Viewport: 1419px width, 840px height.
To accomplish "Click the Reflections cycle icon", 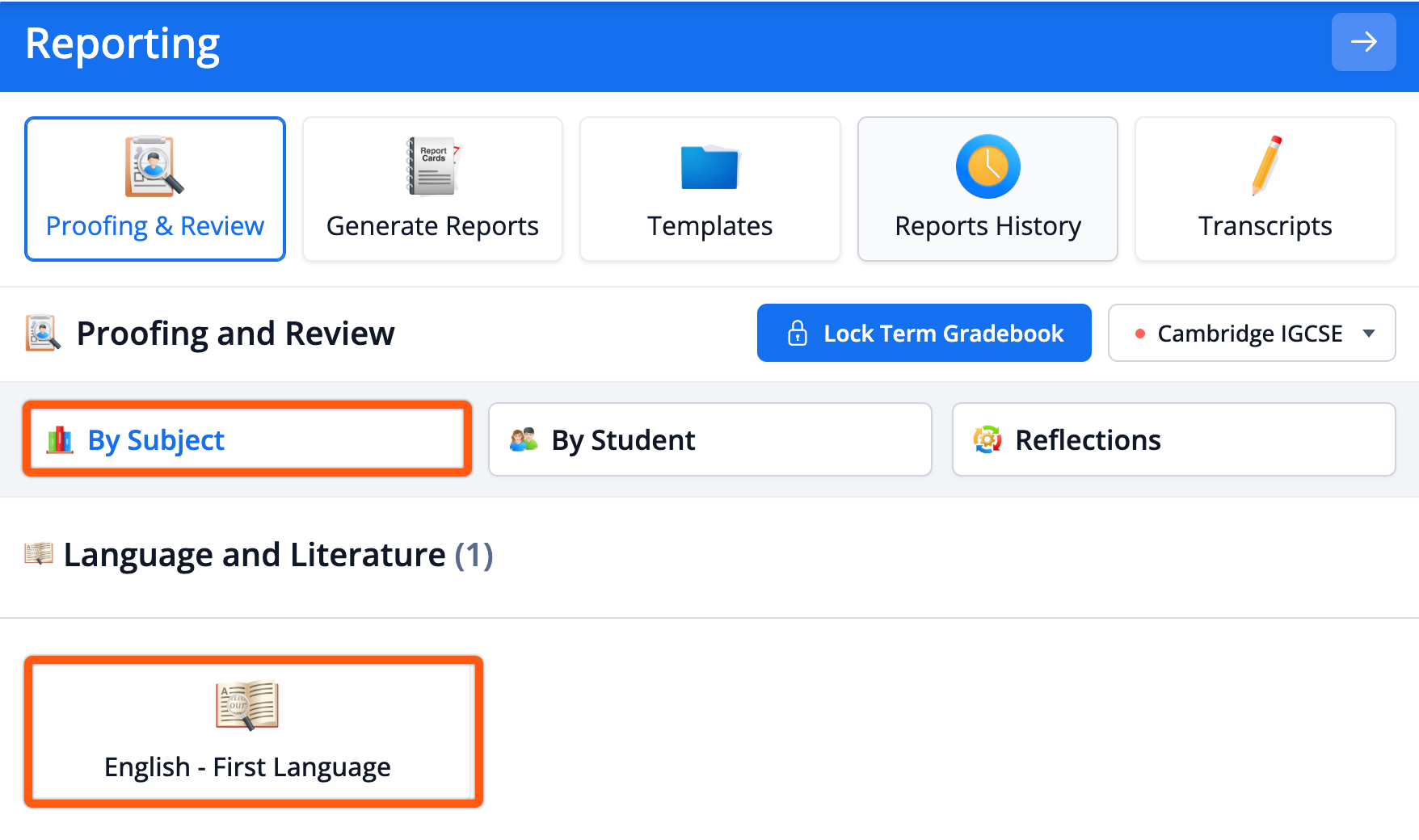I will (987, 440).
